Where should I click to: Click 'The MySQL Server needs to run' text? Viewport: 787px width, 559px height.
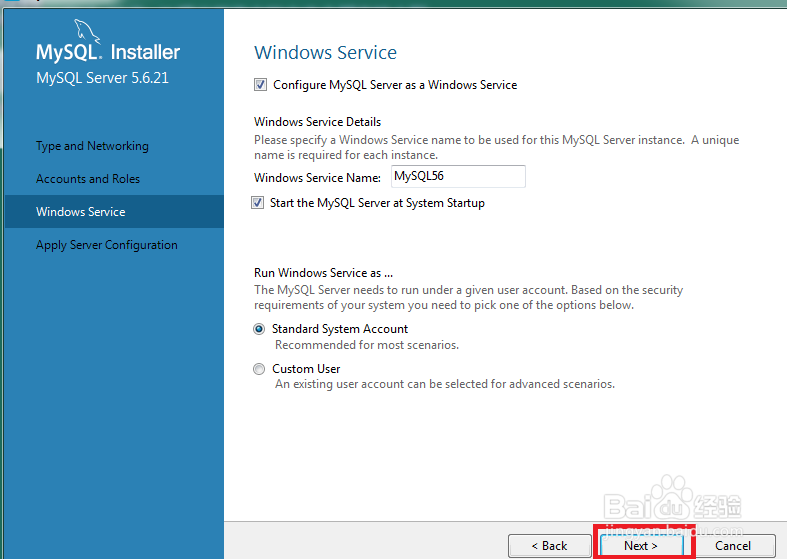468,298
